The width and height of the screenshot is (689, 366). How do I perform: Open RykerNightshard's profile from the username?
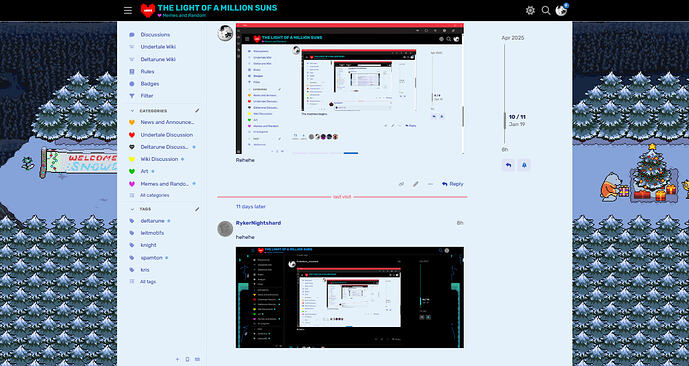(x=258, y=223)
